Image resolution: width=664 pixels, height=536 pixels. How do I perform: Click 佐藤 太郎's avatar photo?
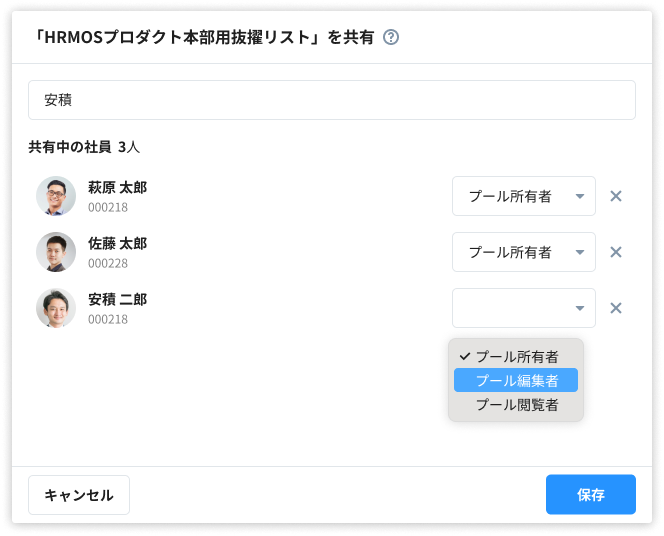coord(56,252)
